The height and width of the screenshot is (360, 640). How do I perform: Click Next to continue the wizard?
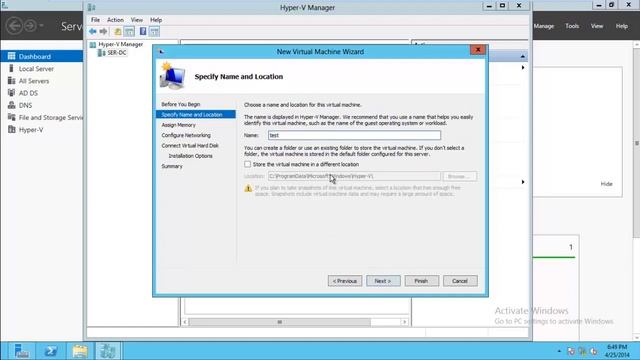pos(383,281)
